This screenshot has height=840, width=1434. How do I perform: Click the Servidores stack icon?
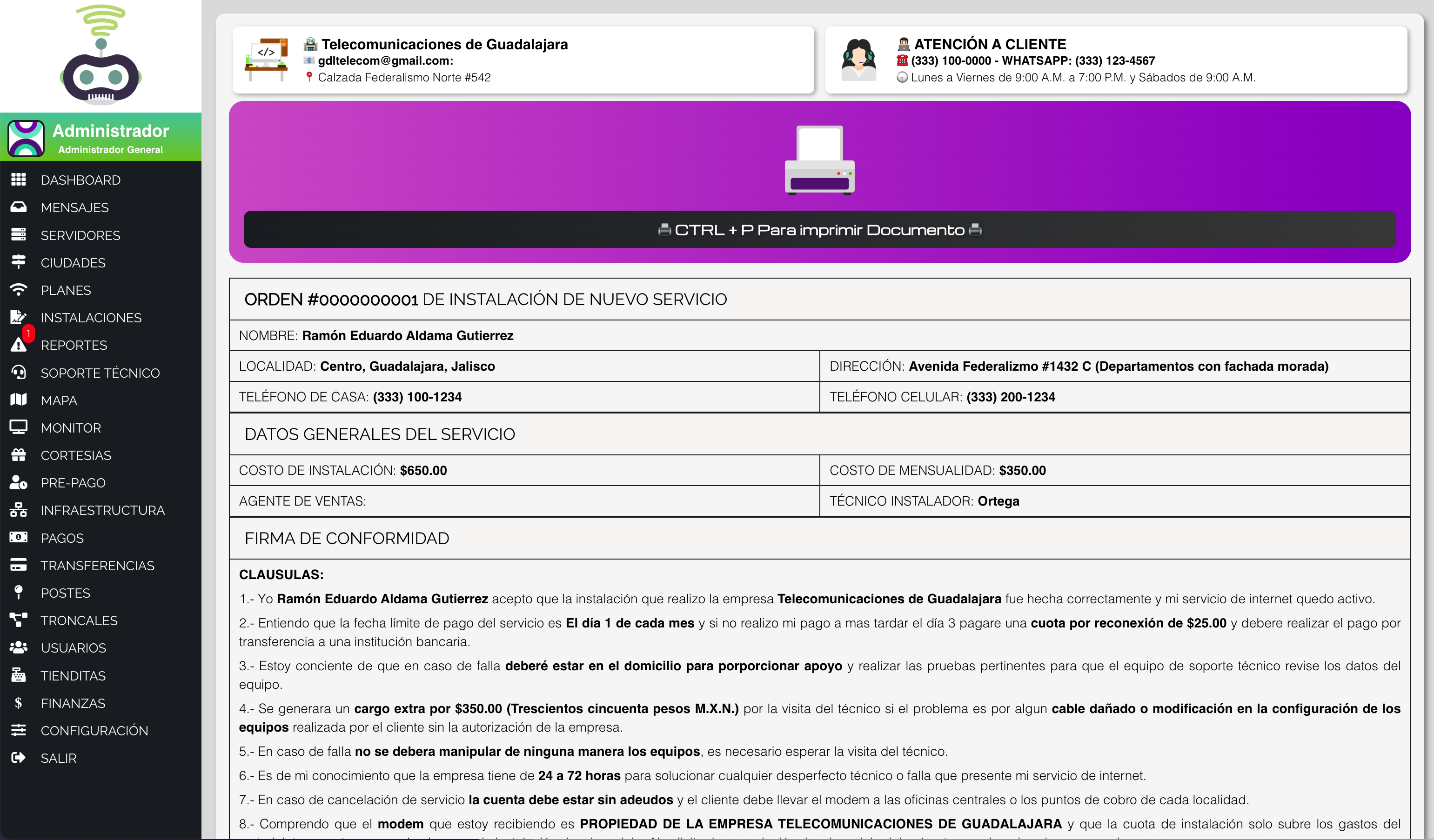tap(18, 234)
